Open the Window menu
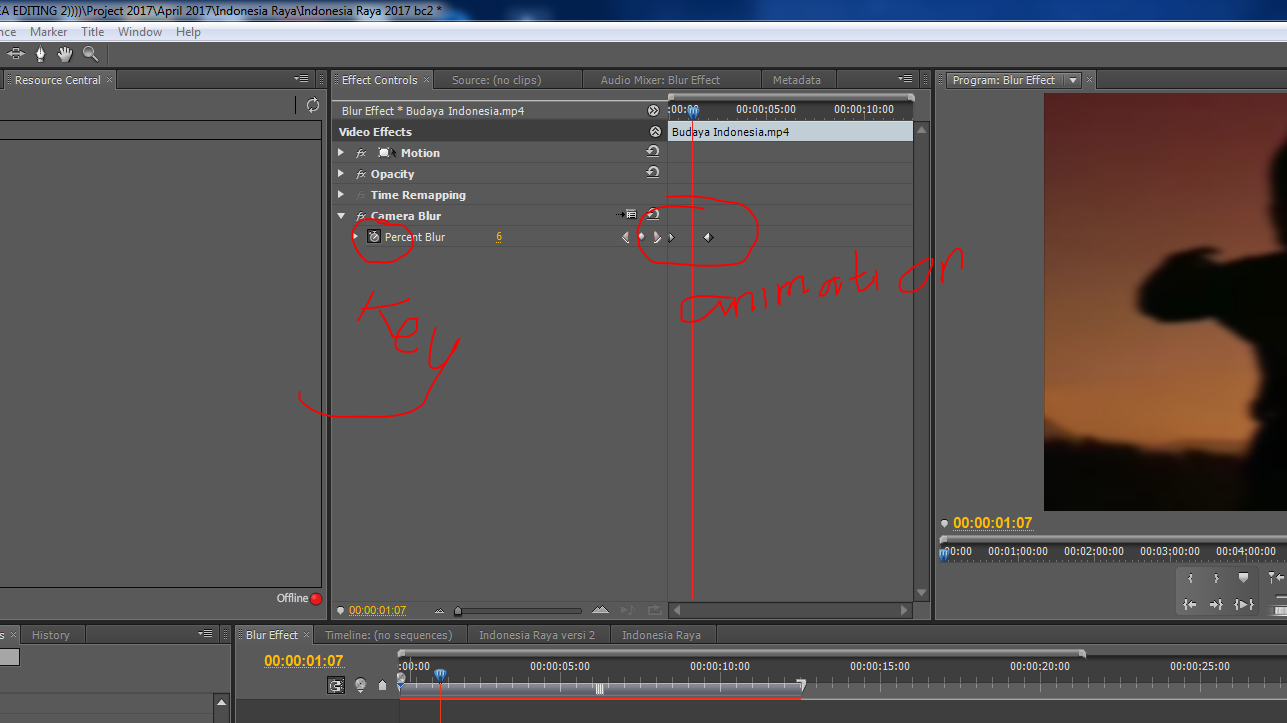1287x723 pixels. pyautogui.click(x=139, y=31)
